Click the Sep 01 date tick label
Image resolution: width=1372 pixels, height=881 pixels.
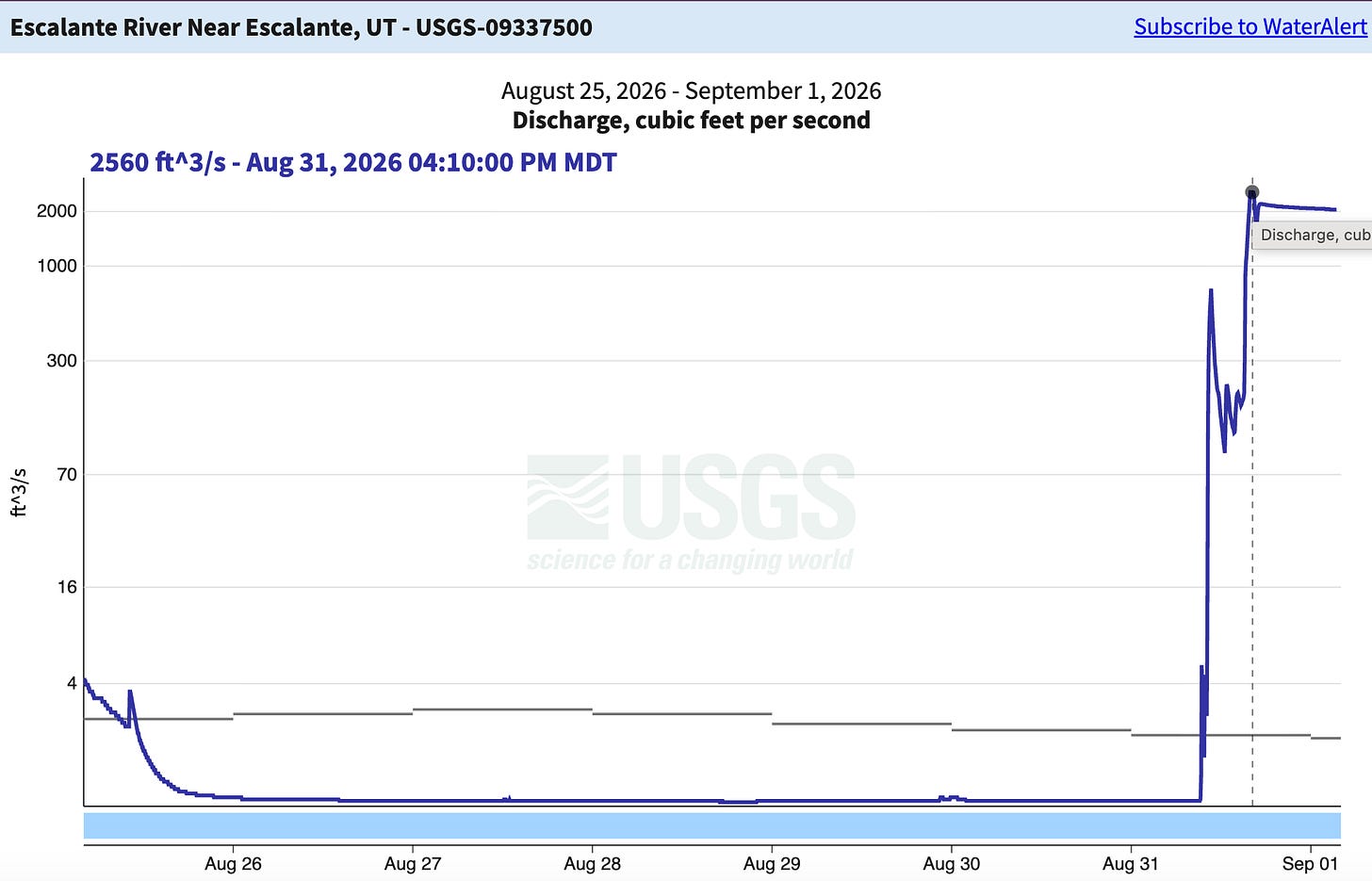point(1310,863)
